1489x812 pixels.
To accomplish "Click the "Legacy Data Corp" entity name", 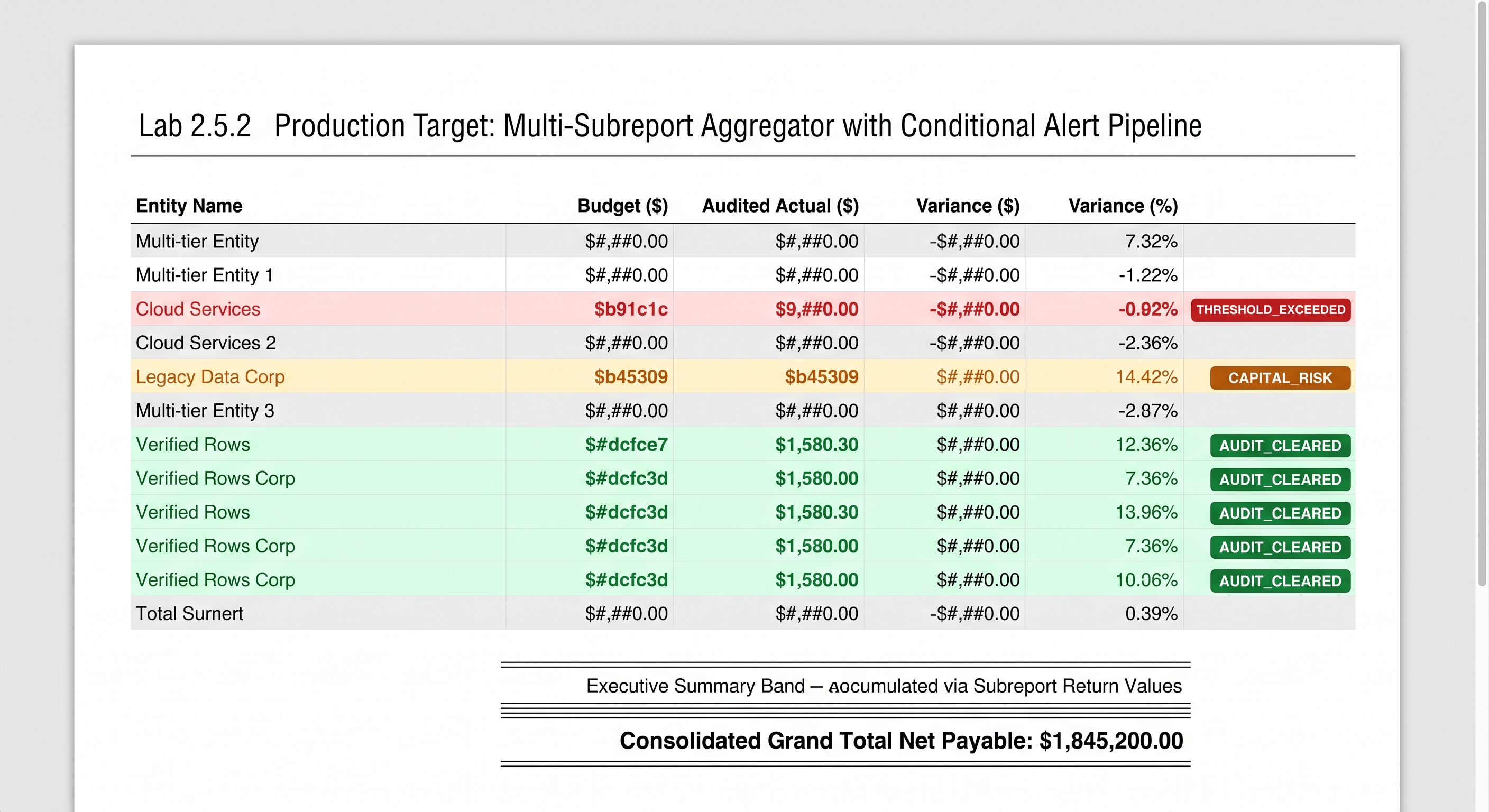I will [x=210, y=377].
